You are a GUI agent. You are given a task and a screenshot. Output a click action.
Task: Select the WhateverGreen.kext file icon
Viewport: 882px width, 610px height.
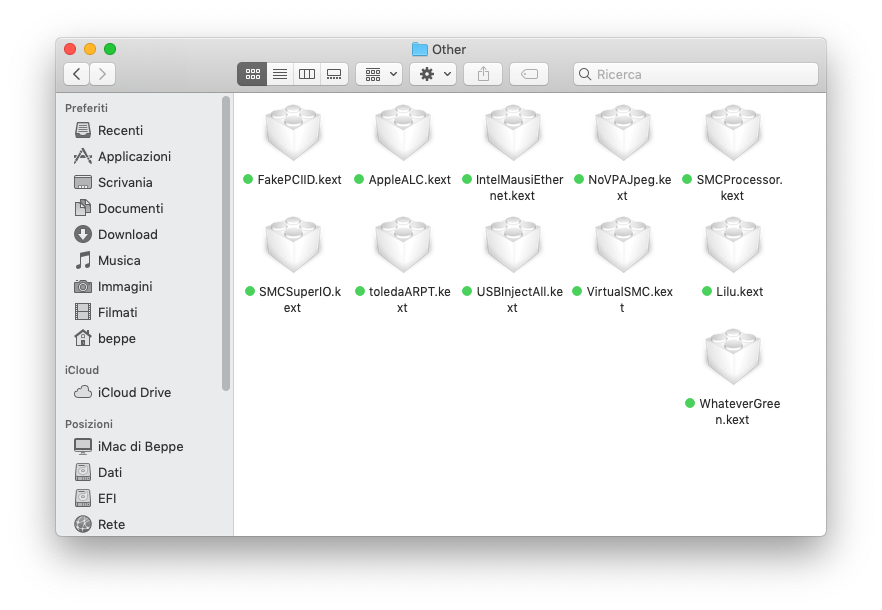[x=733, y=357]
